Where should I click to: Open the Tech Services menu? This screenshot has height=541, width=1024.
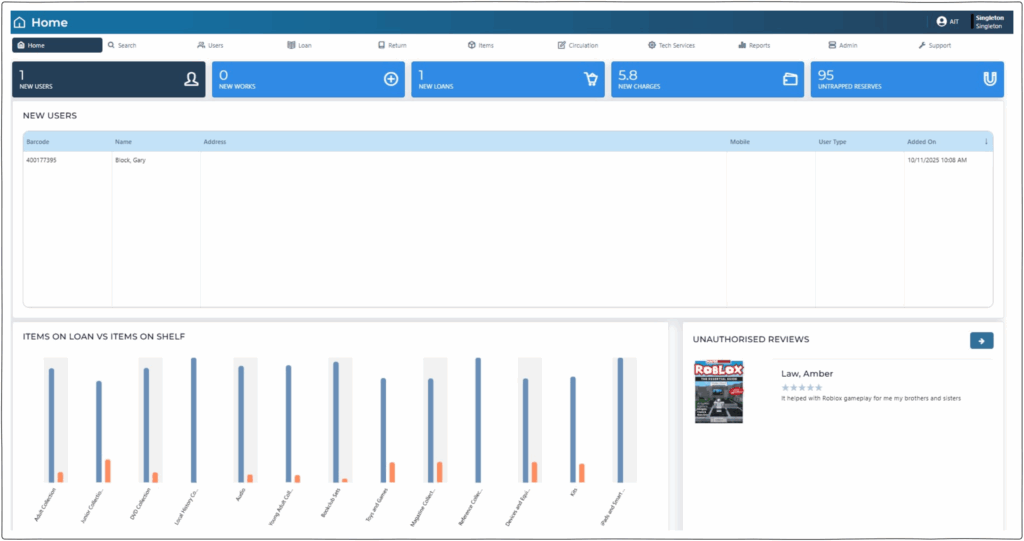pos(671,45)
